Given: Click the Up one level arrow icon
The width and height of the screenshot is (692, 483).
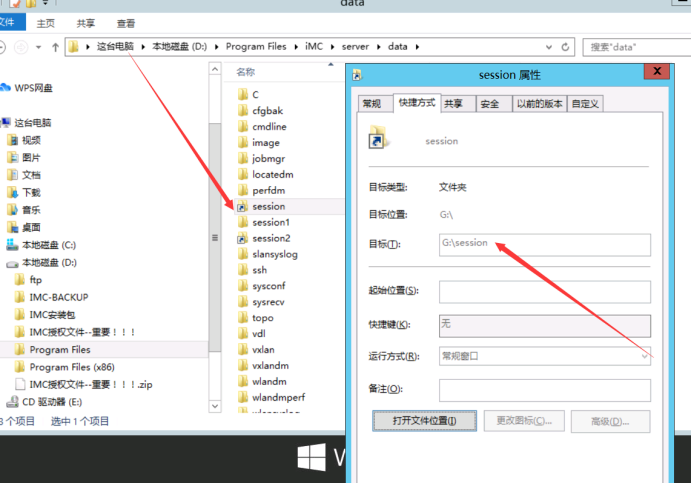Looking at the screenshot, I should click(x=55, y=47).
